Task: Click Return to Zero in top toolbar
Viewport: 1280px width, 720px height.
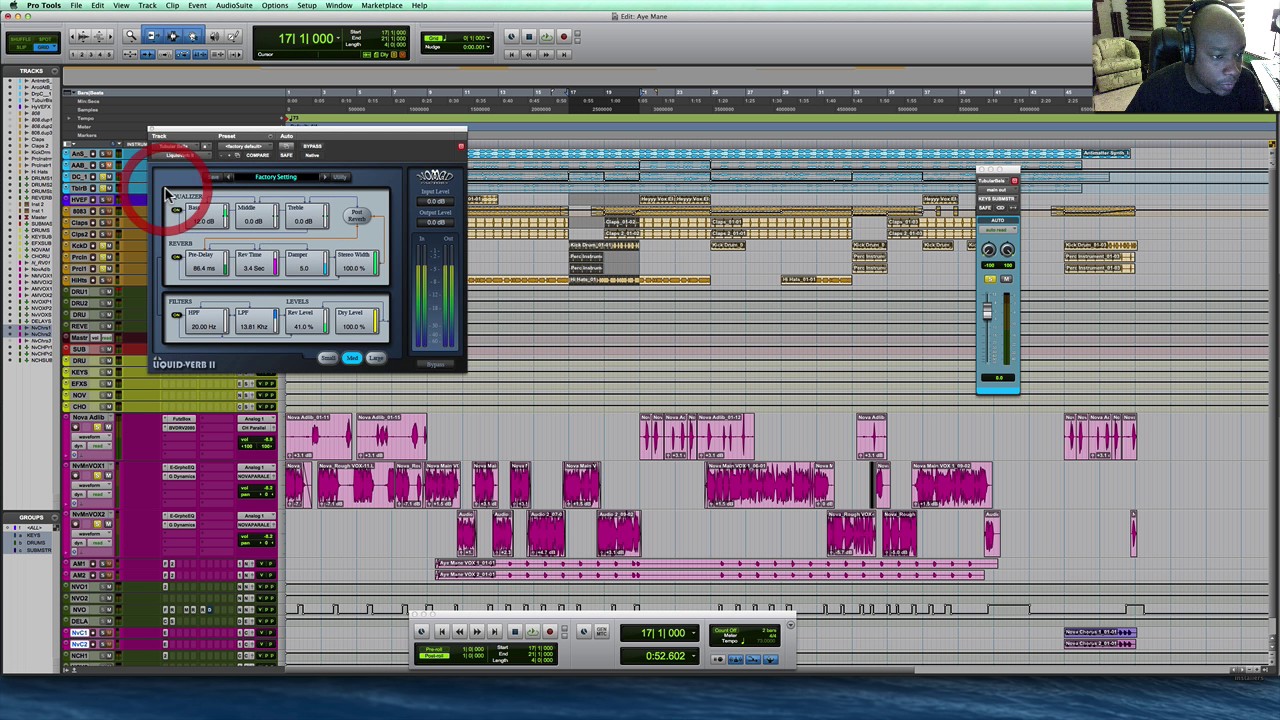Action: pos(511,55)
